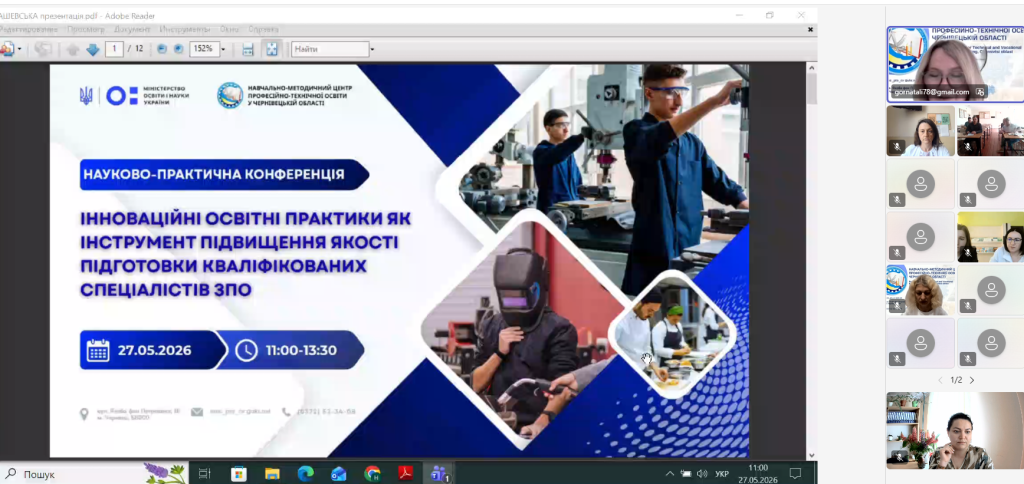
Task: Select the gornatali78@gmail.com video tile
Action: click(955, 64)
